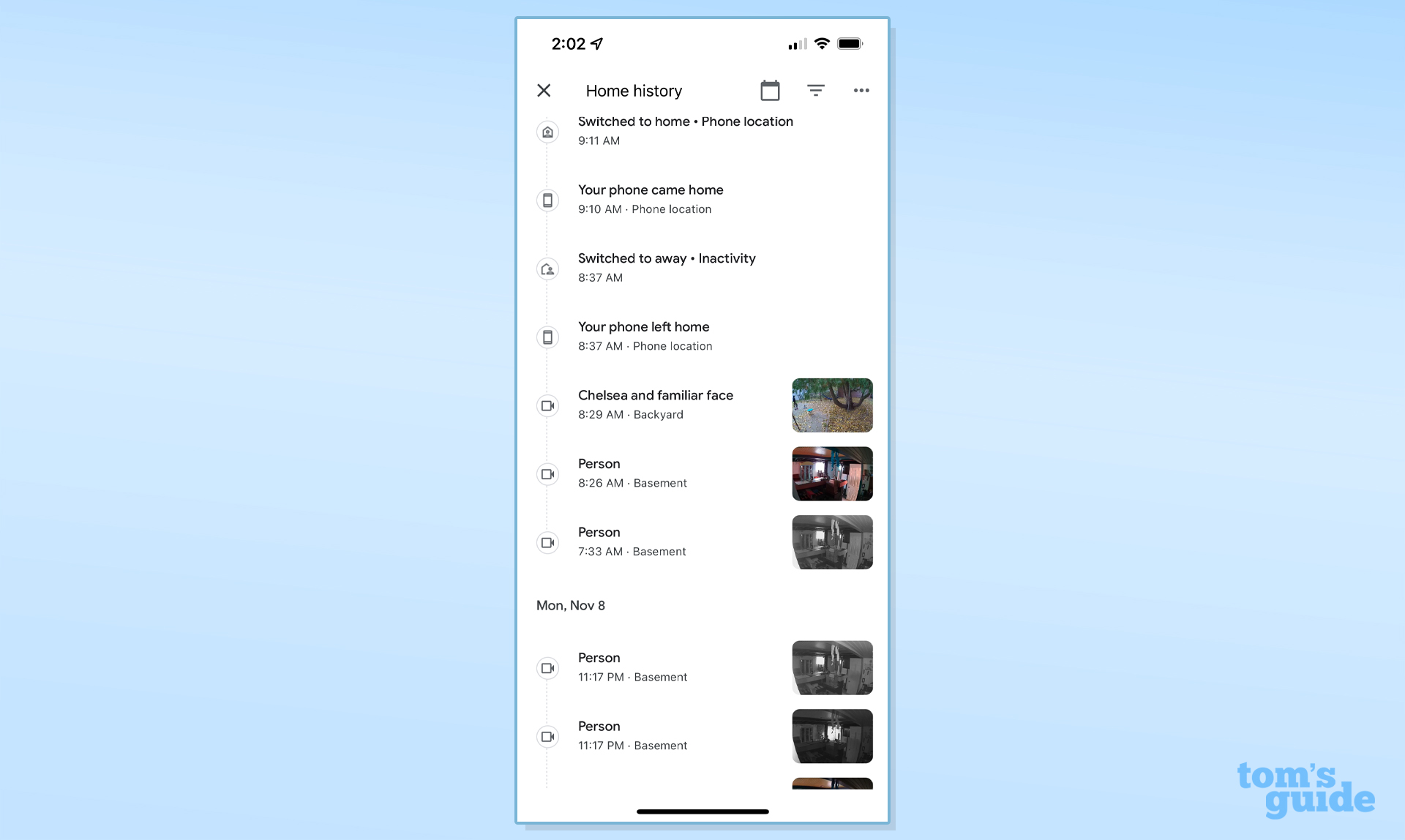Toggle the filter options panel
The width and height of the screenshot is (1405, 840).
tap(816, 90)
